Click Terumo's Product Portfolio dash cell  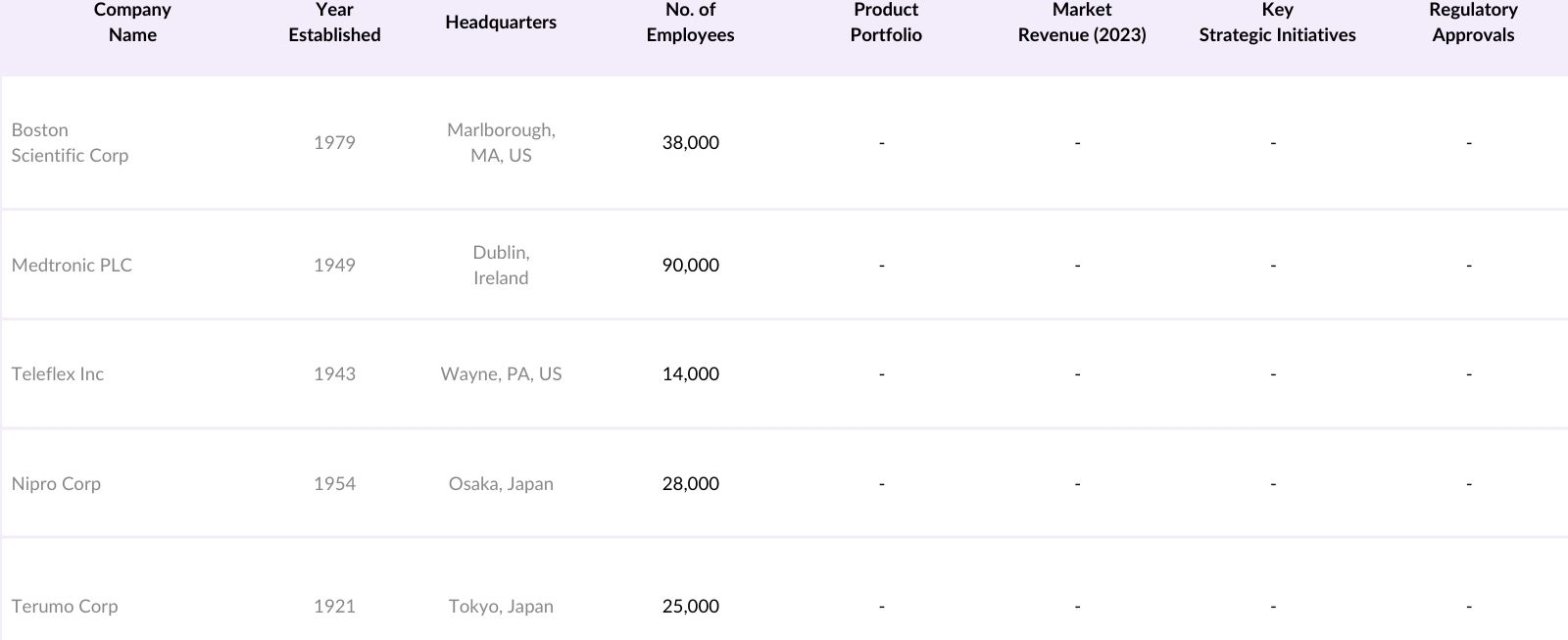coord(882,607)
